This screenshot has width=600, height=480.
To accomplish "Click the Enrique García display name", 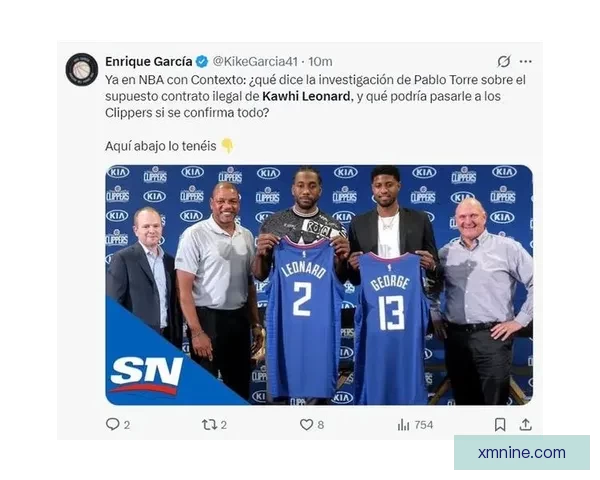I will [x=148, y=61].
